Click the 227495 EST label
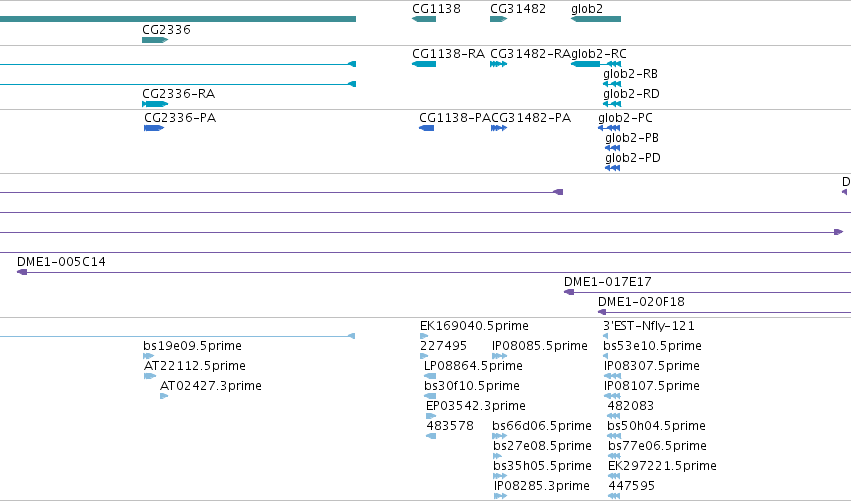The image size is (851, 501). click(443, 346)
